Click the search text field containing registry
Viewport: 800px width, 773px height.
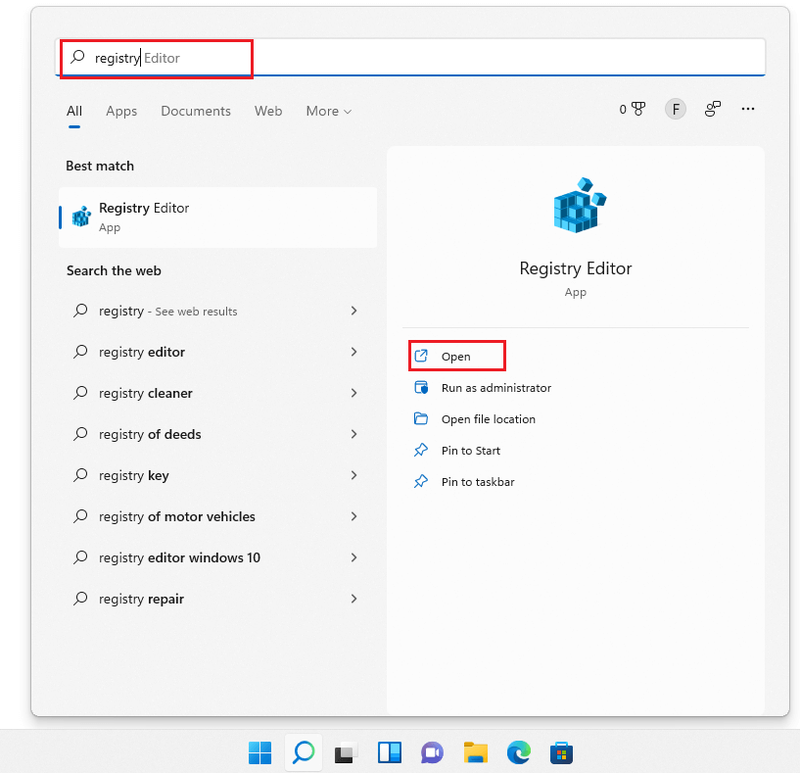pyautogui.click(x=410, y=57)
